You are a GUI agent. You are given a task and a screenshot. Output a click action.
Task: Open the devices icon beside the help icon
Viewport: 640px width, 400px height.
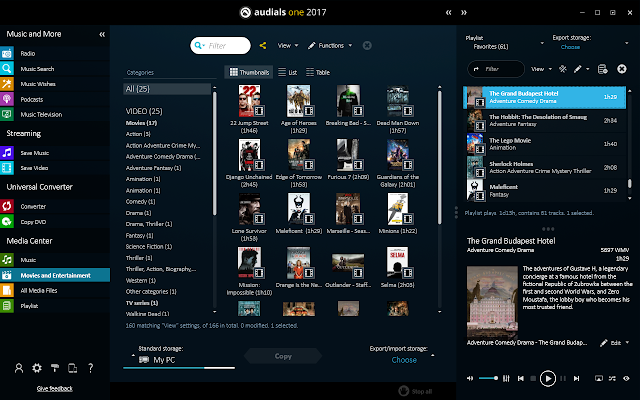(73, 368)
